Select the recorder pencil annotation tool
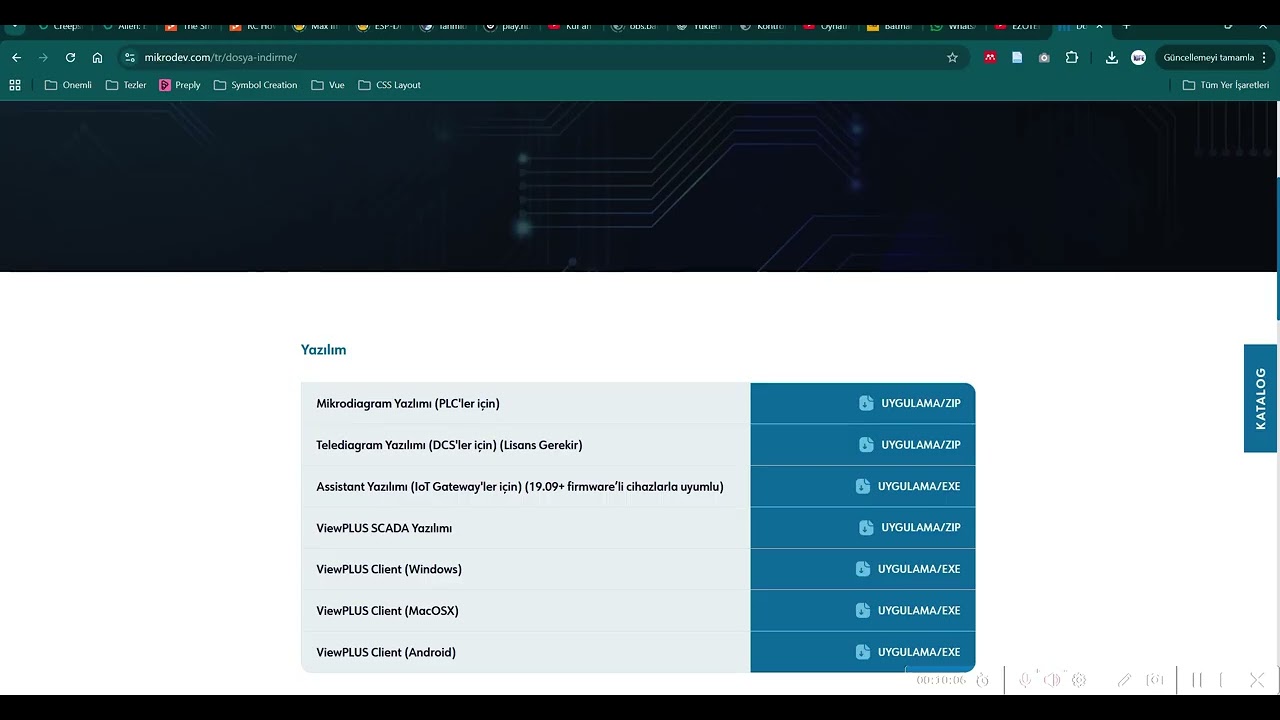This screenshot has width=1280, height=720. [1124, 680]
